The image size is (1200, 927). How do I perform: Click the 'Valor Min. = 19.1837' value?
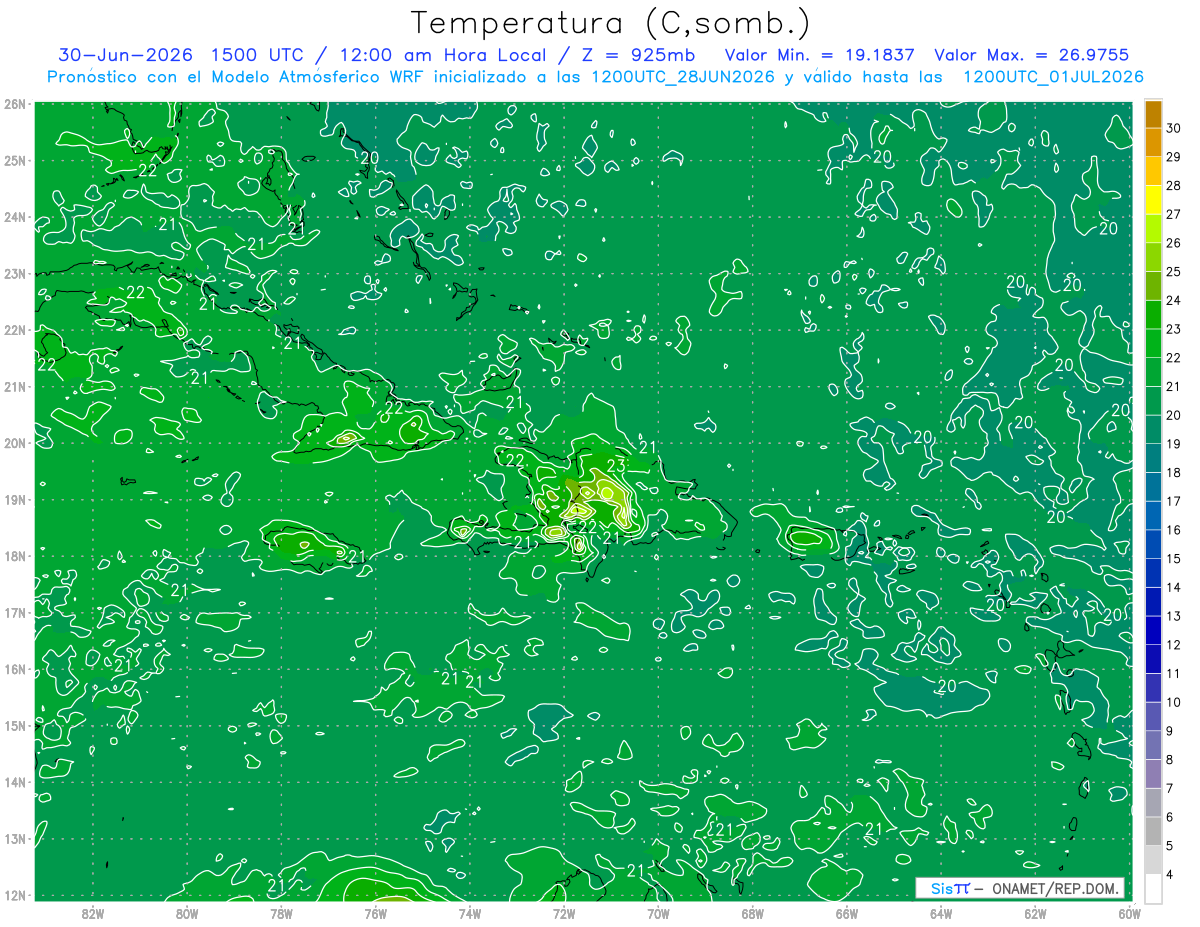point(819,55)
